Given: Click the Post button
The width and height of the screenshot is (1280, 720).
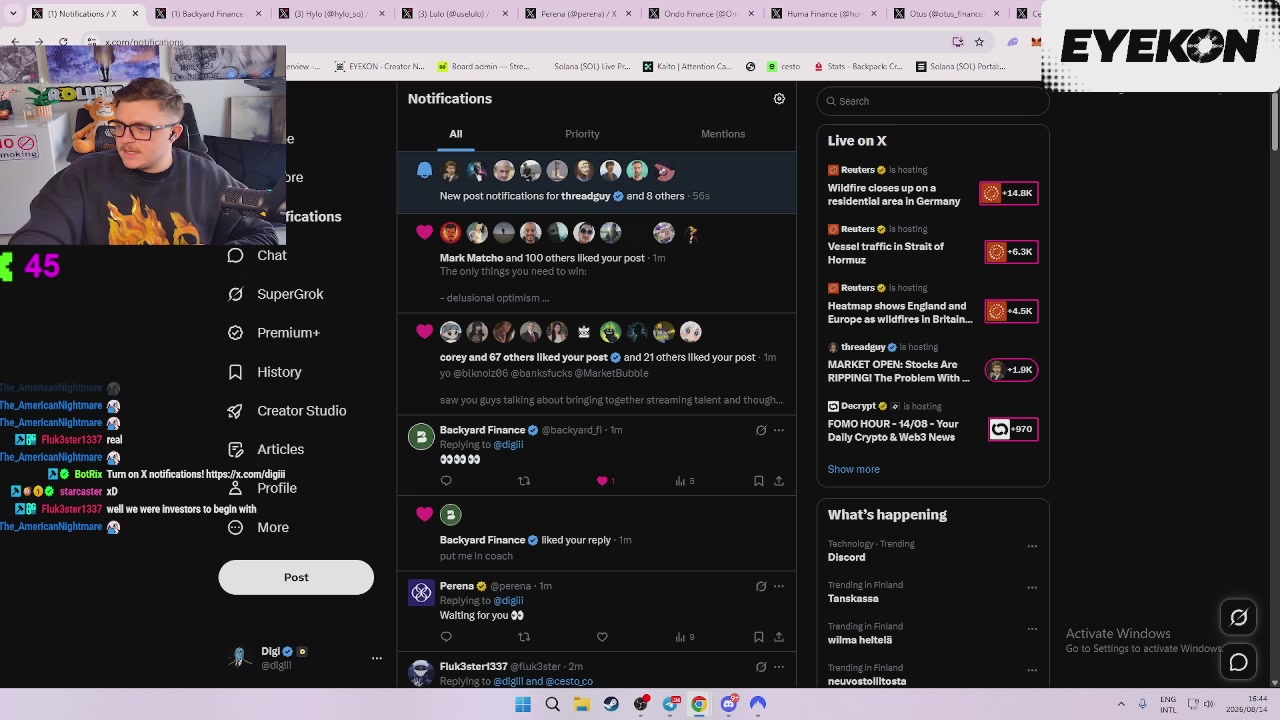Looking at the screenshot, I should pyautogui.click(x=296, y=577).
